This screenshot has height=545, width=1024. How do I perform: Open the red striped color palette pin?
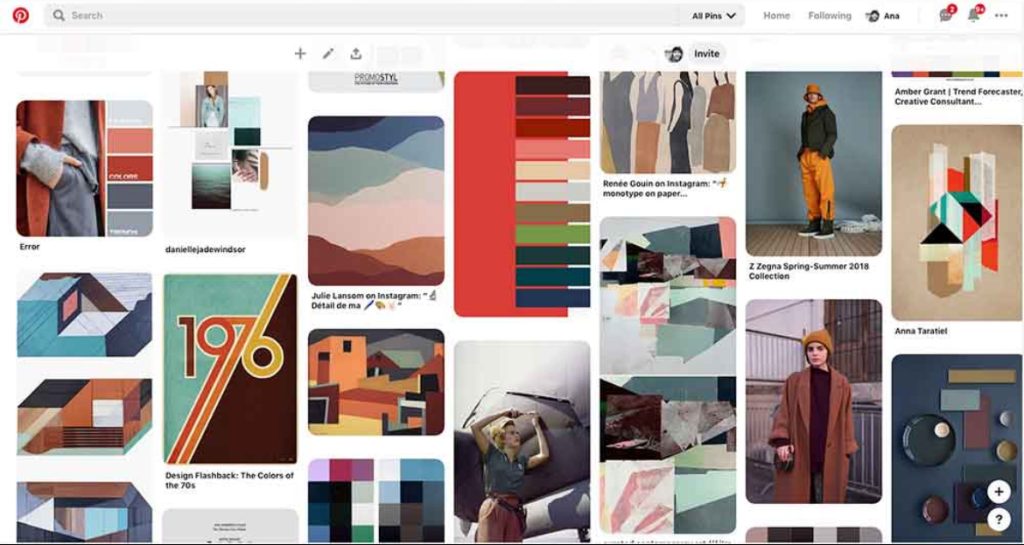(522, 194)
